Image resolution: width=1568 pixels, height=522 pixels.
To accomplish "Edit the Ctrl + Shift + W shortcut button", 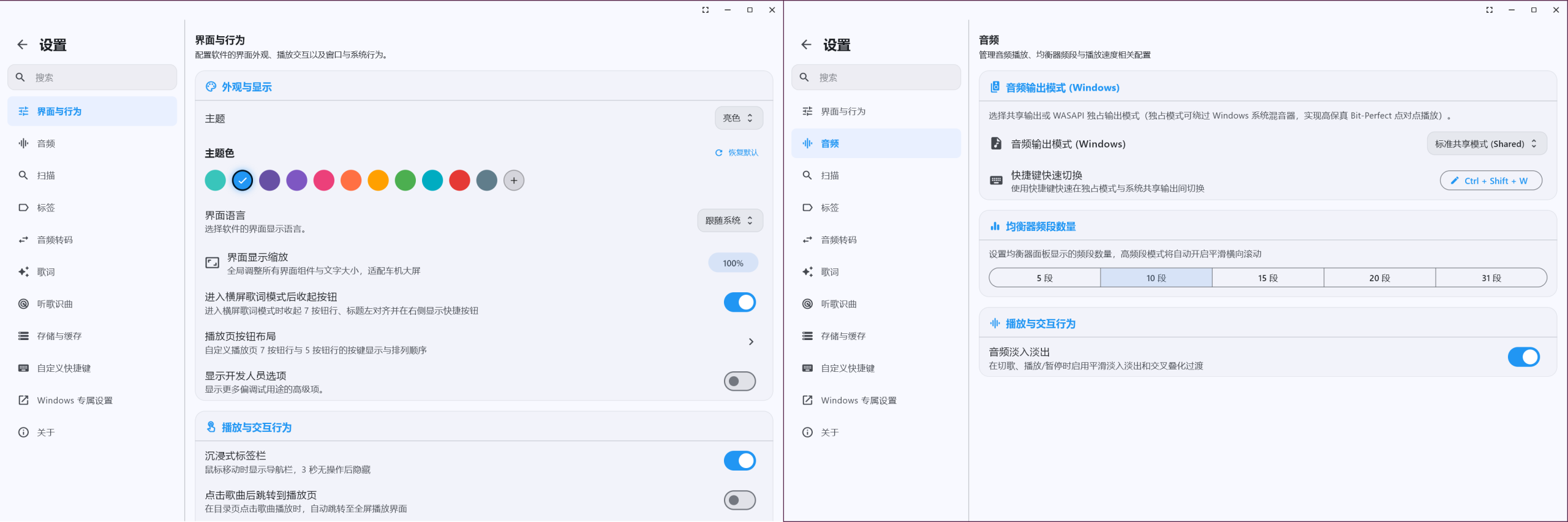I will coord(1490,181).
